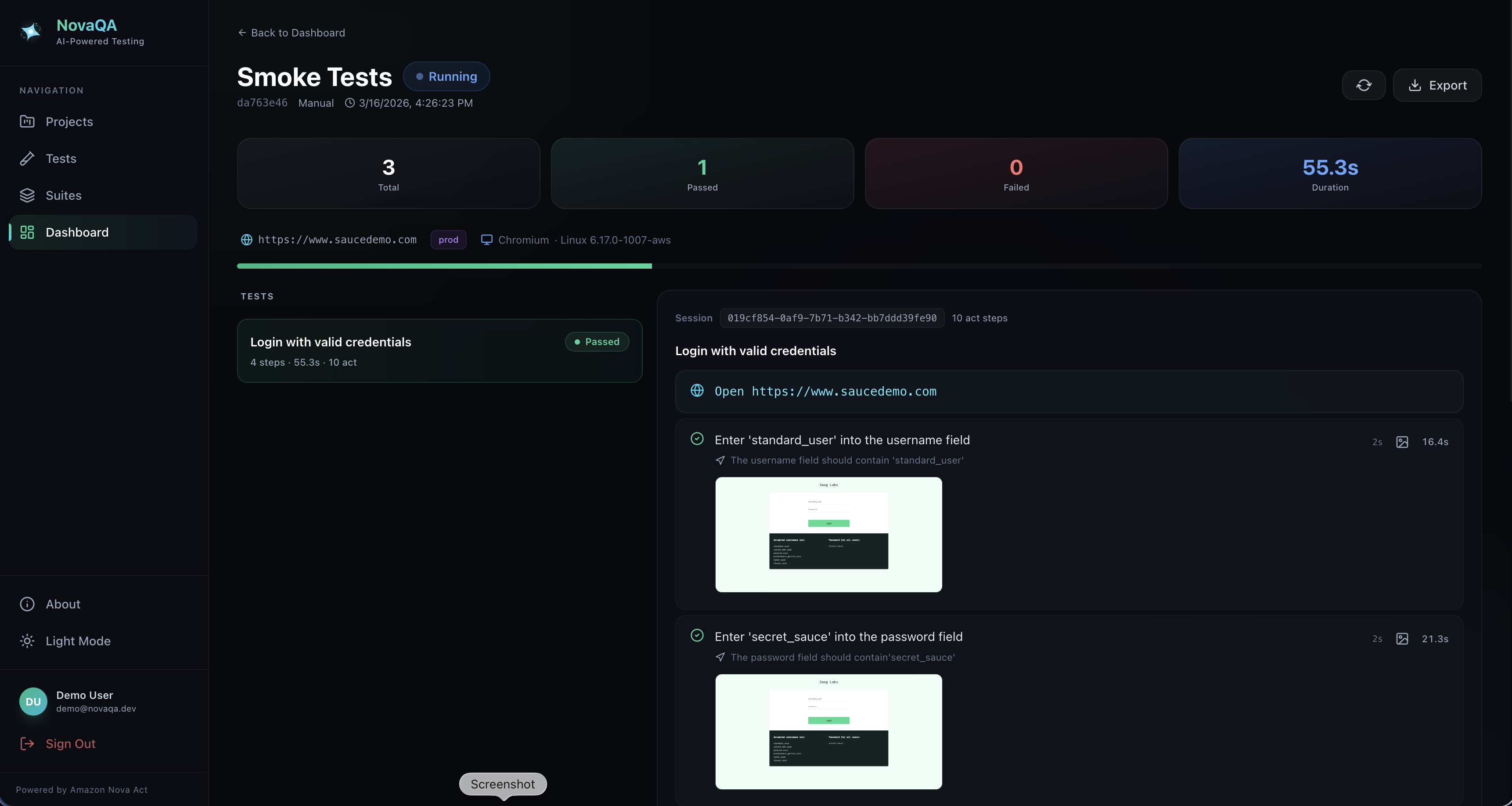Follow Back to Dashboard link
Screen dimensions: 1512x806
click(x=292, y=33)
